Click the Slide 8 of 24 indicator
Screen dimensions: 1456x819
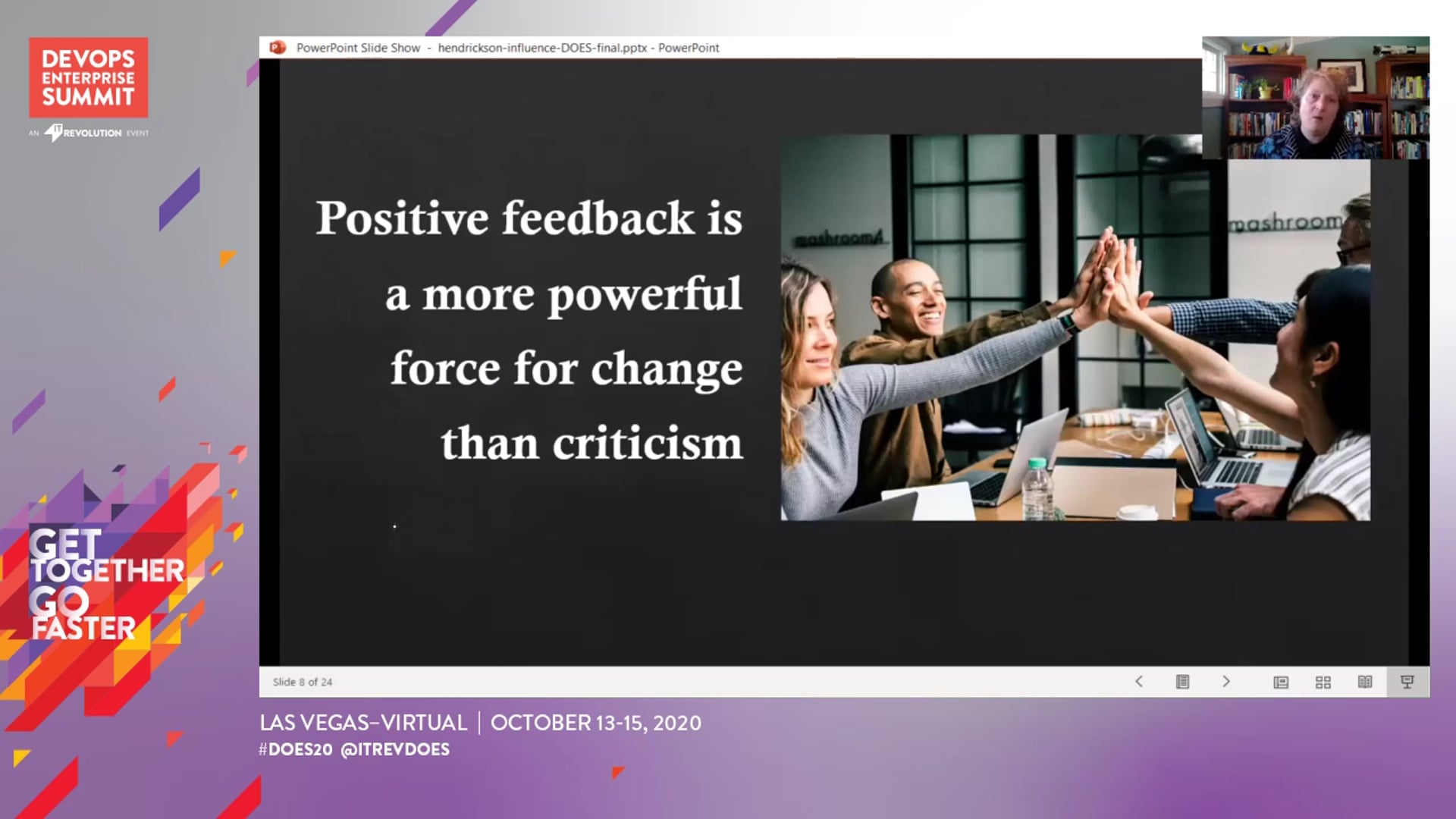tap(303, 682)
